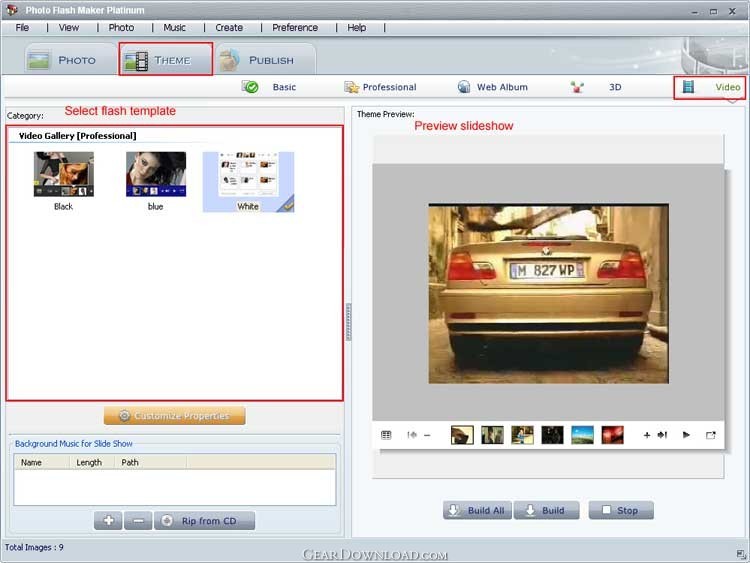
Task: Add background music with the plus button
Action: coord(108,521)
